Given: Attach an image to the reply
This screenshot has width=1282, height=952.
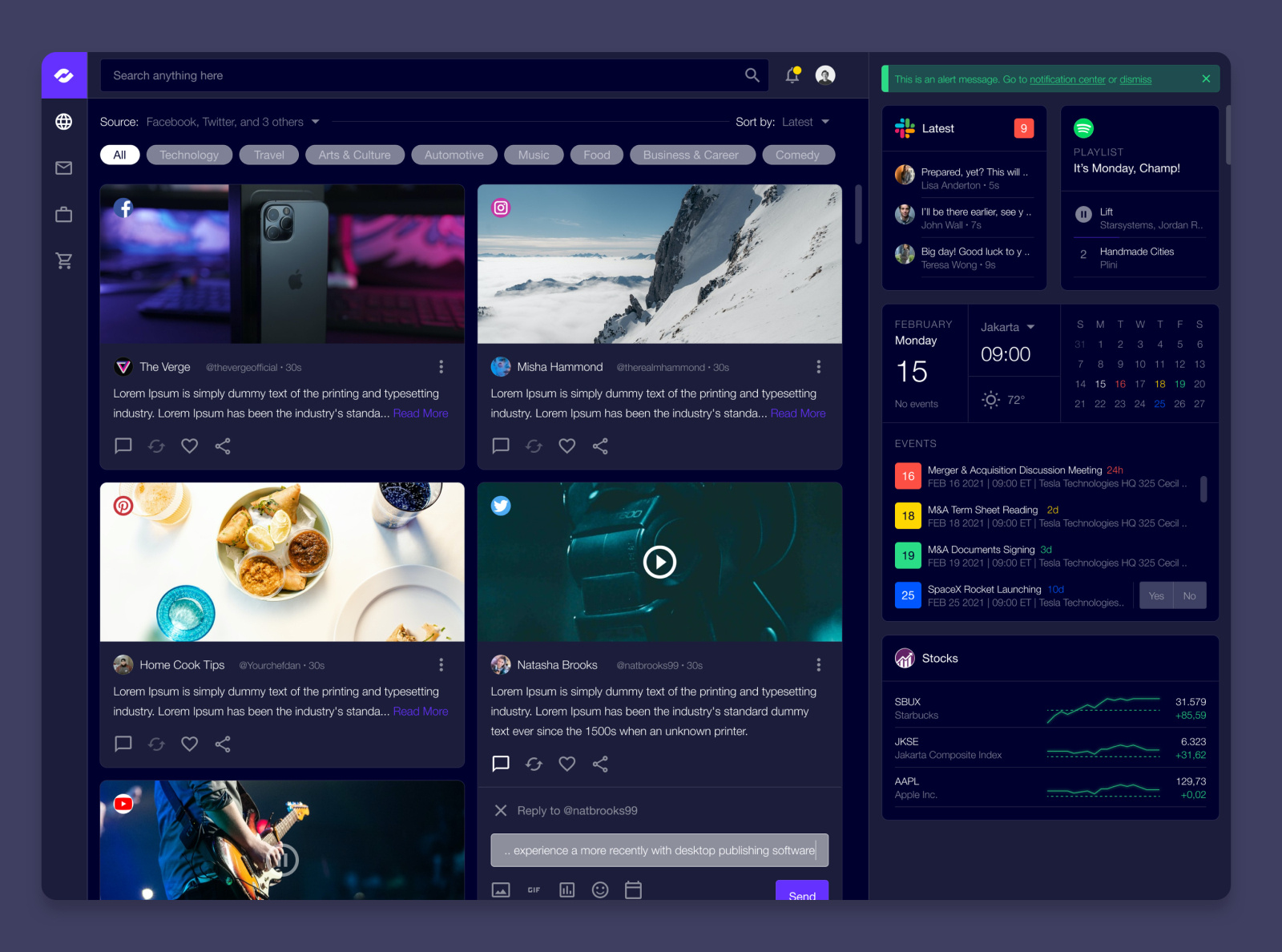Looking at the screenshot, I should tap(501, 889).
